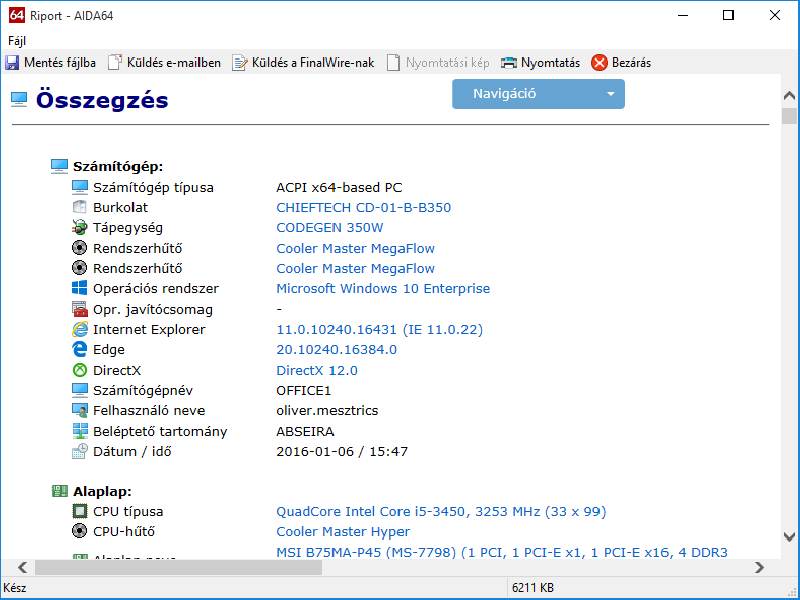Click the Dátum / idő calendar icon

[80, 451]
